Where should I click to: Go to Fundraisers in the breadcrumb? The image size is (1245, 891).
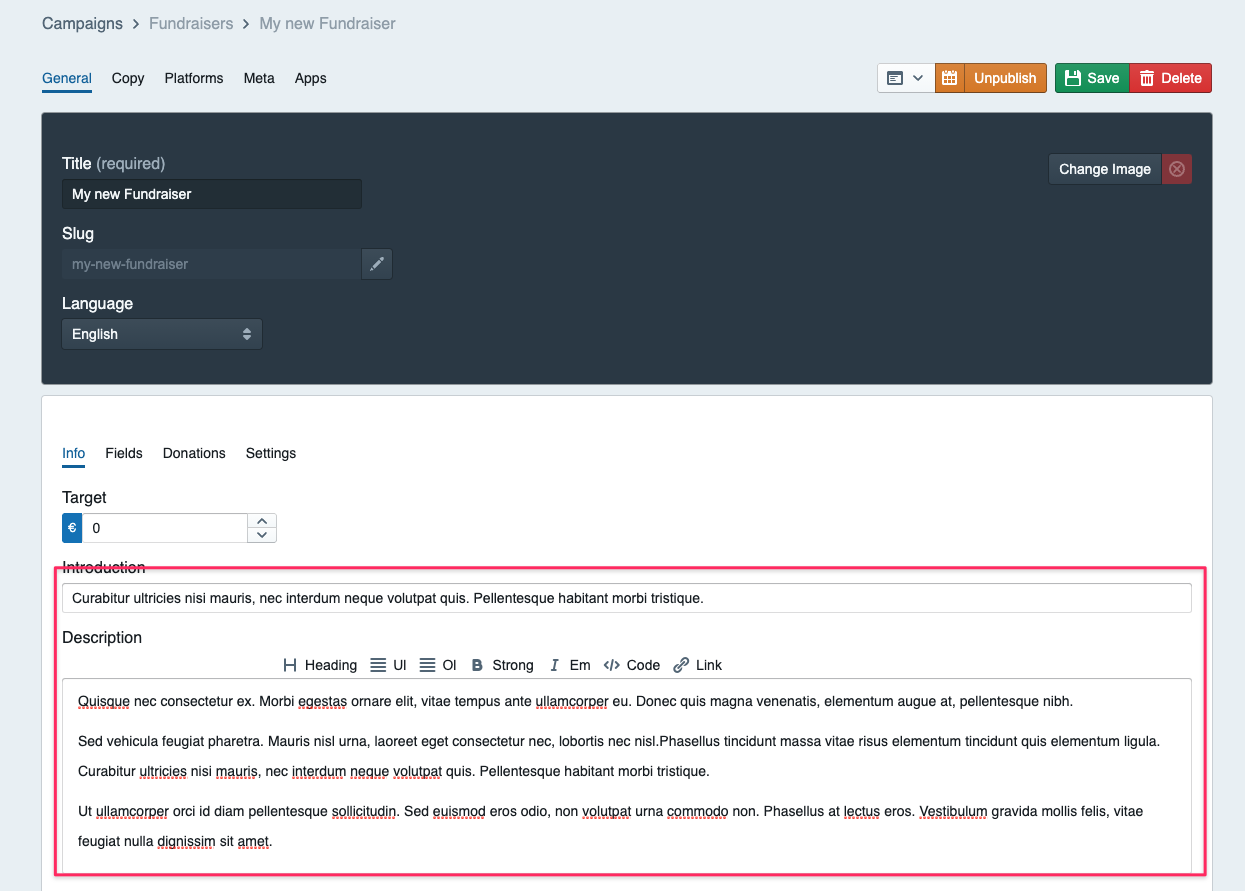(191, 23)
